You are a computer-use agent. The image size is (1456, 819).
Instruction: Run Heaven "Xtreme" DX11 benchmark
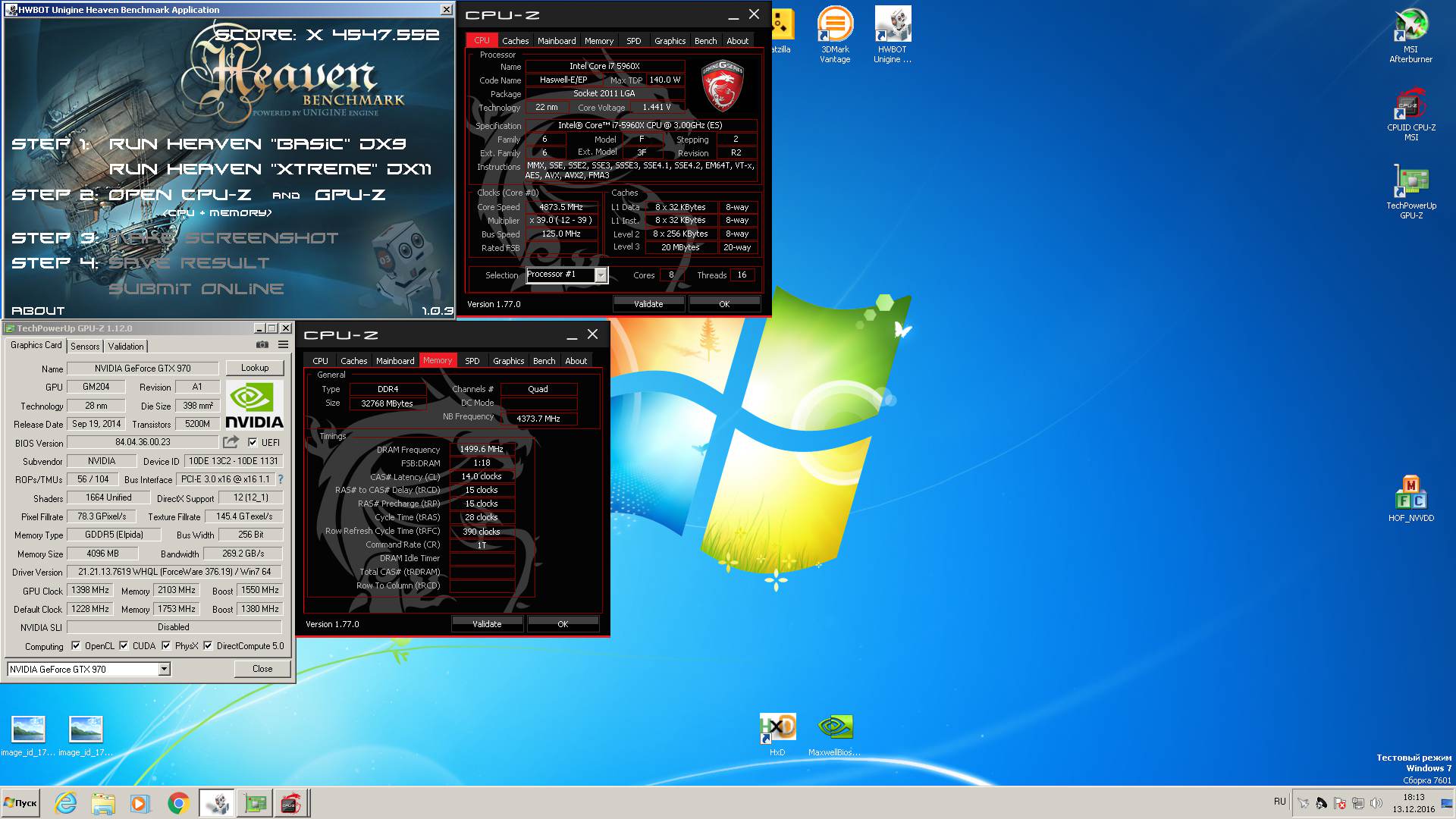coord(270,169)
